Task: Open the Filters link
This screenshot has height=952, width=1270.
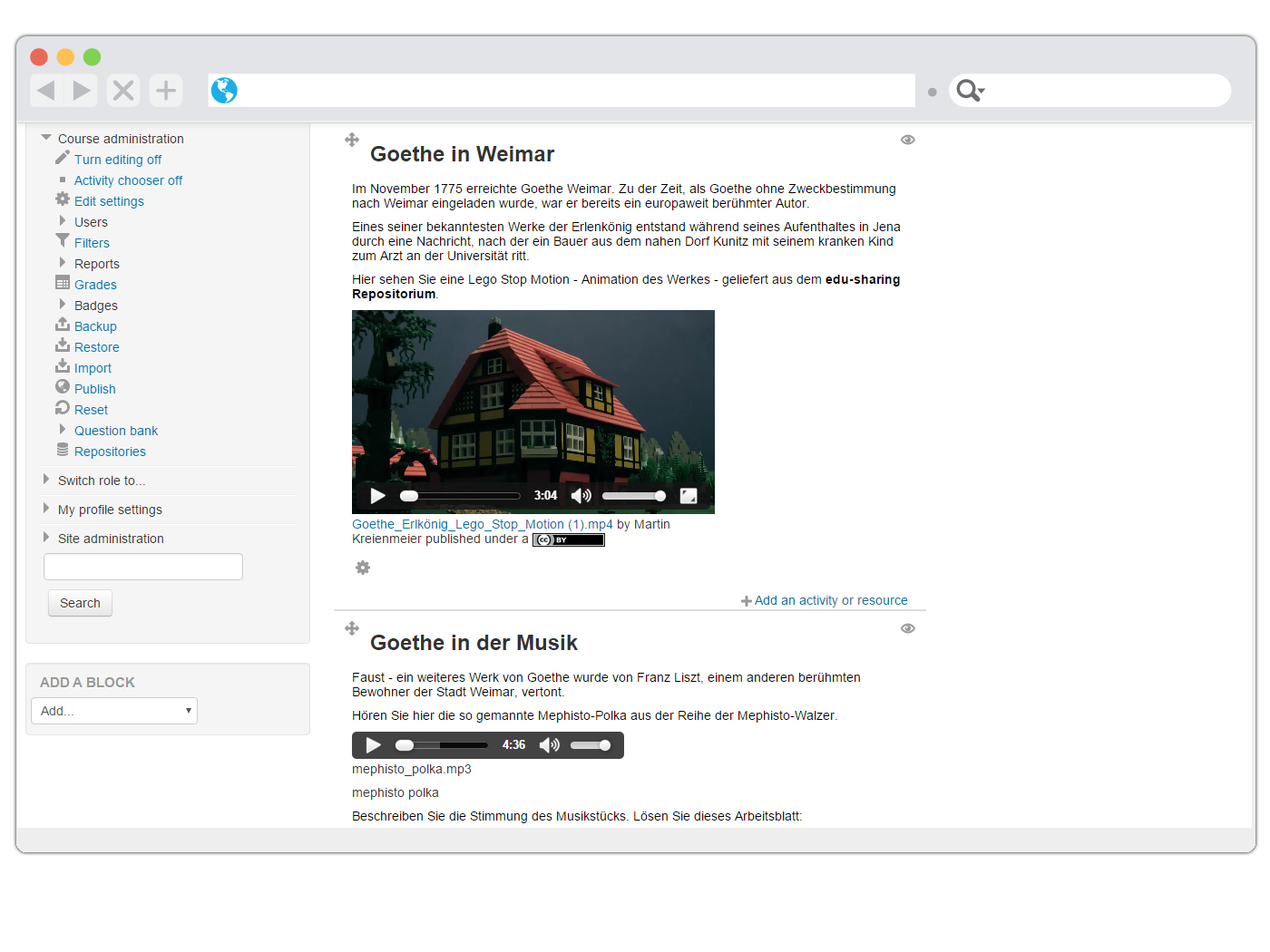Action: click(92, 243)
